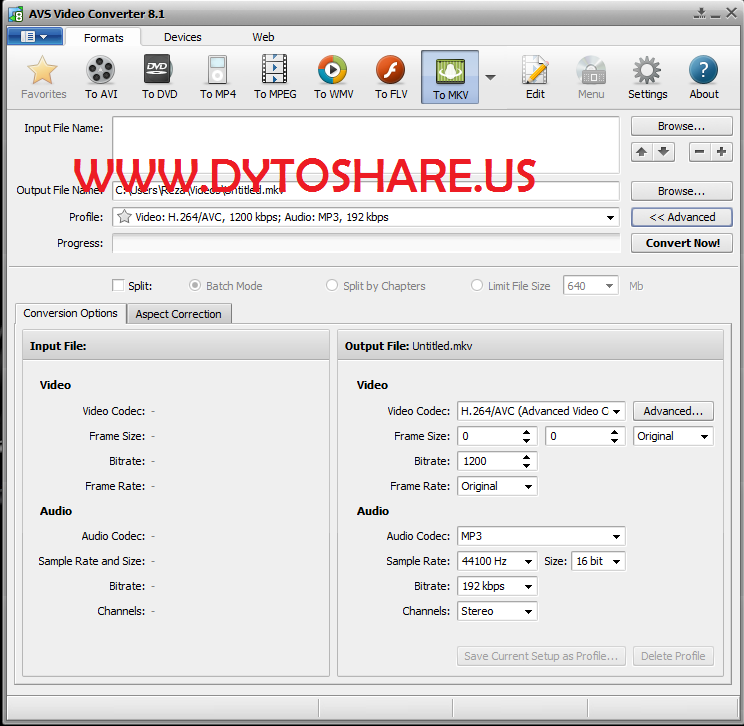
Task: Click Save Current Setup as Profile
Action: click(541, 656)
